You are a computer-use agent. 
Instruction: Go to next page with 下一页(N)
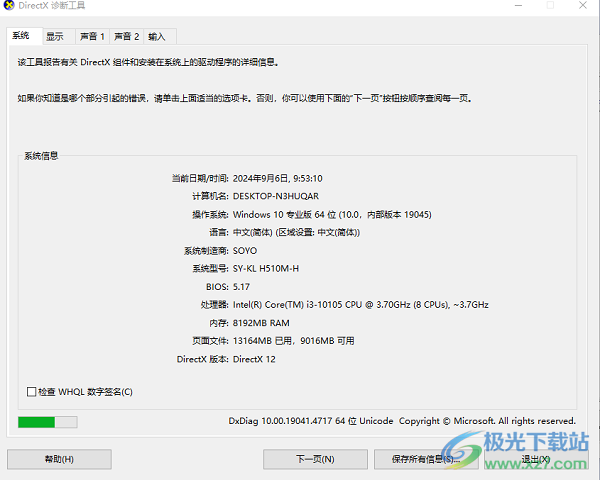(x=315, y=459)
